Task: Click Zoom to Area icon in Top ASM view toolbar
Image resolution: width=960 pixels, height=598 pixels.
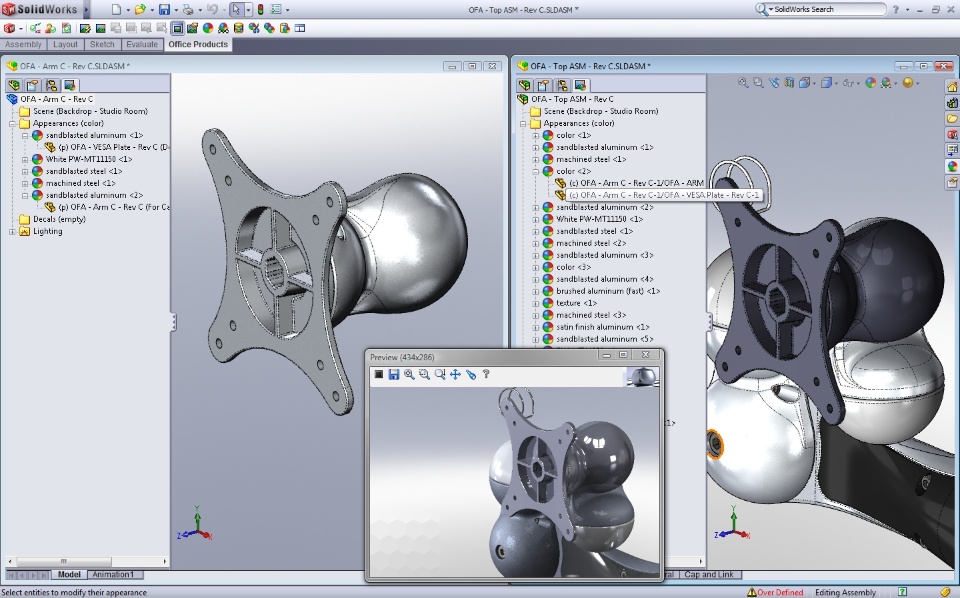Action: coord(758,83)
